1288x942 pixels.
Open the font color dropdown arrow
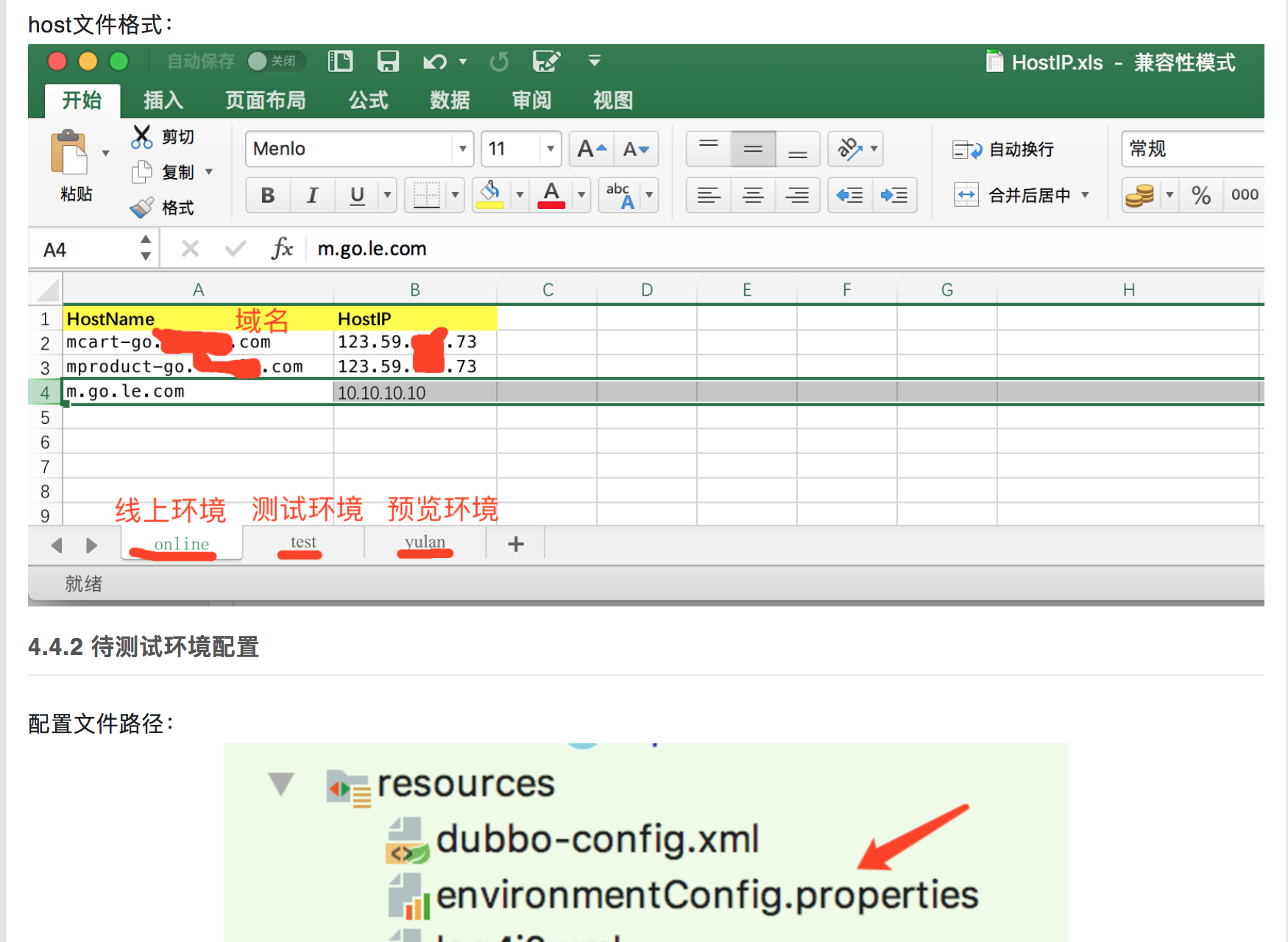coord(581,195)
